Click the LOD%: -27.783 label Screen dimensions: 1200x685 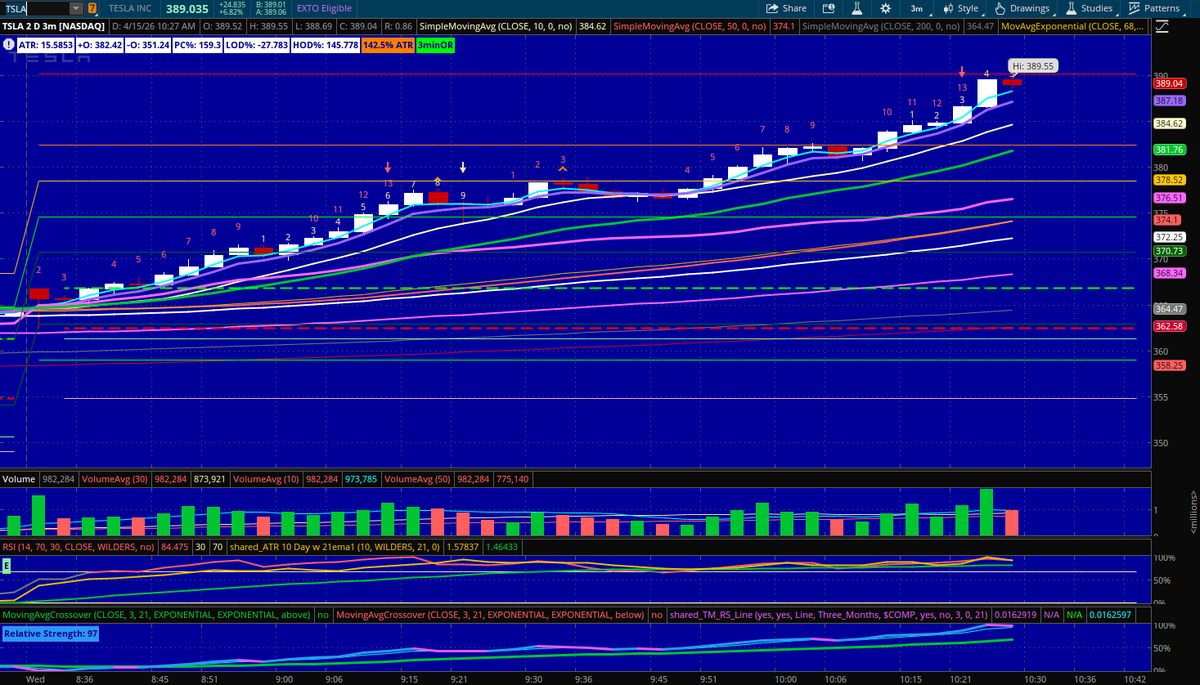point(257,45)
